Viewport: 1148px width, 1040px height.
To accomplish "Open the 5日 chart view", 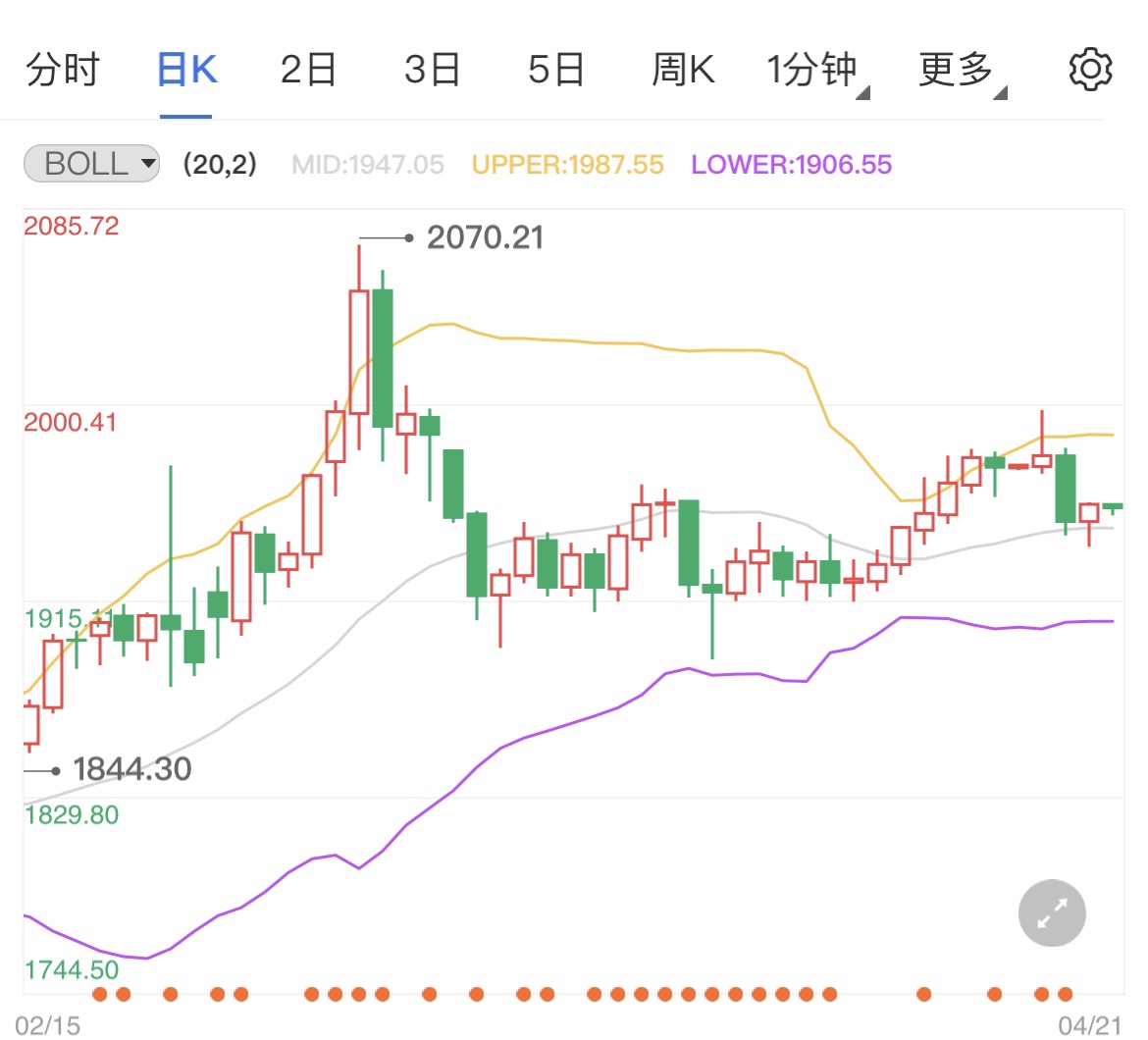I will 556,71.
